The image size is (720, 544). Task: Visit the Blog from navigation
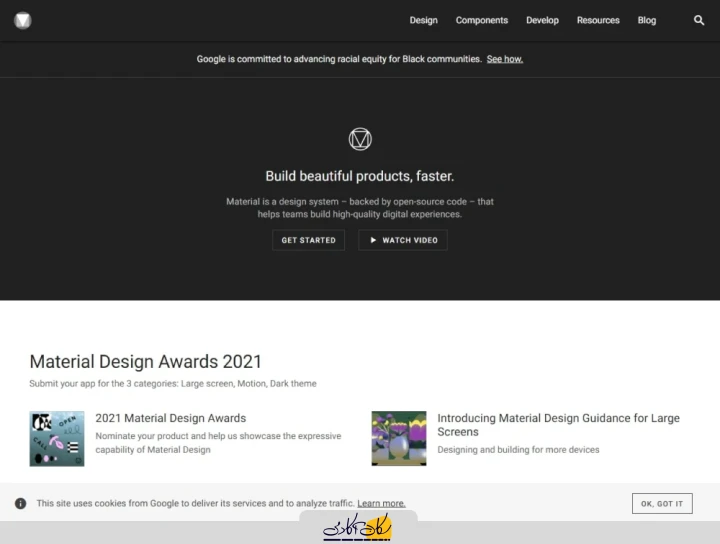[647, 20]
